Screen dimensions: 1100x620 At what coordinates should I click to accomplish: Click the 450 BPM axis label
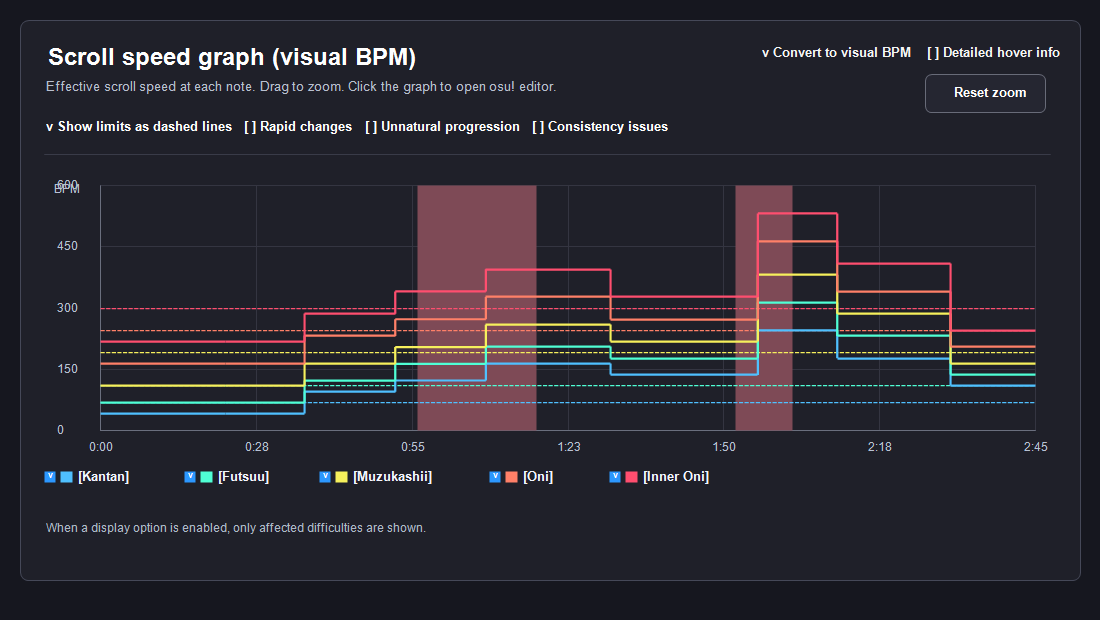coord(67,246)
